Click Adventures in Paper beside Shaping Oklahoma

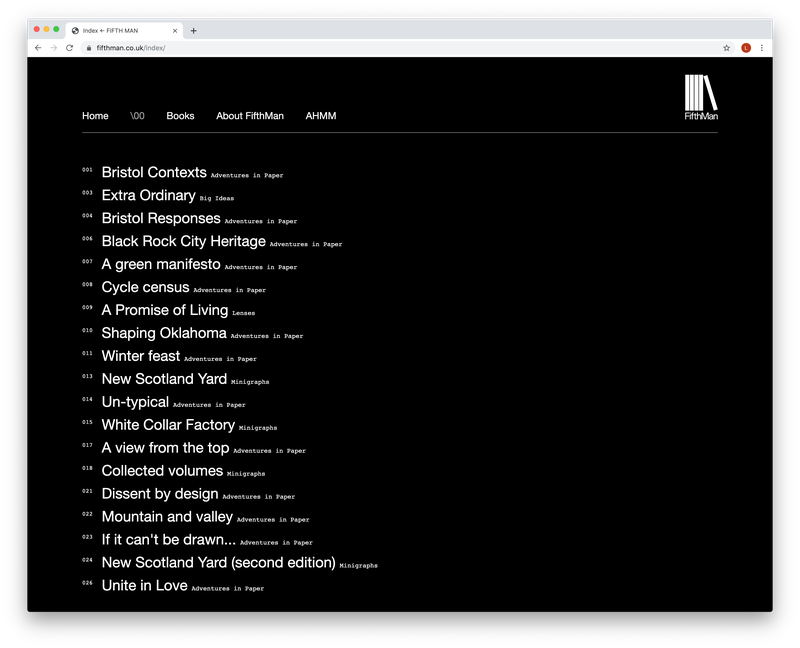coord(267,336)
